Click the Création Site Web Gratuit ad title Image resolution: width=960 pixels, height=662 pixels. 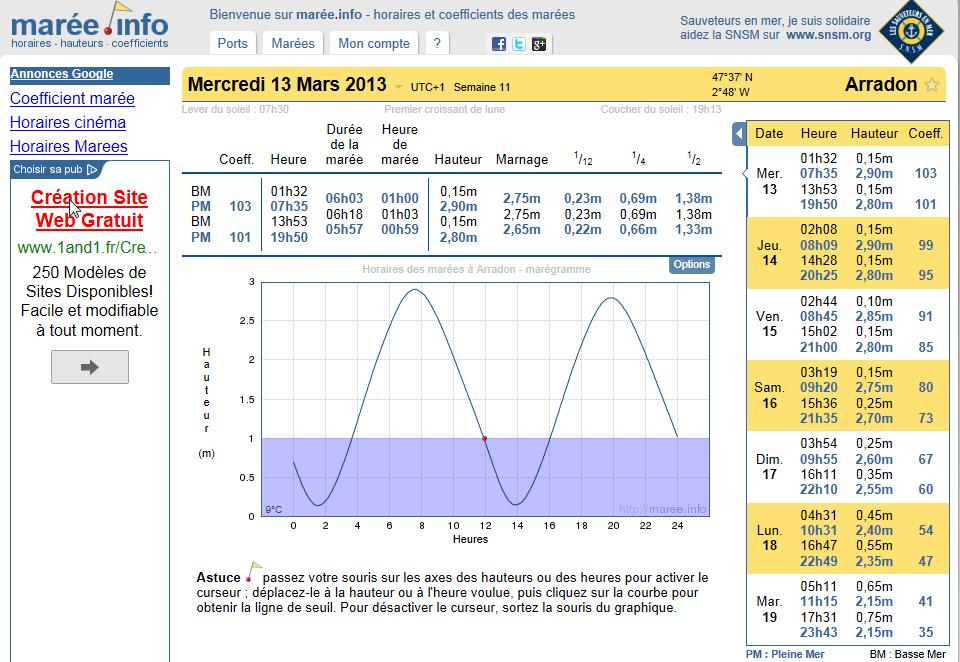pos(89,209)
